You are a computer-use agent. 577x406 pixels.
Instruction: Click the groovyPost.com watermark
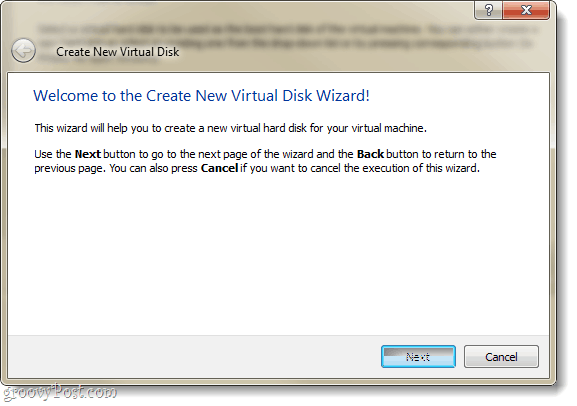pos(60,392)
